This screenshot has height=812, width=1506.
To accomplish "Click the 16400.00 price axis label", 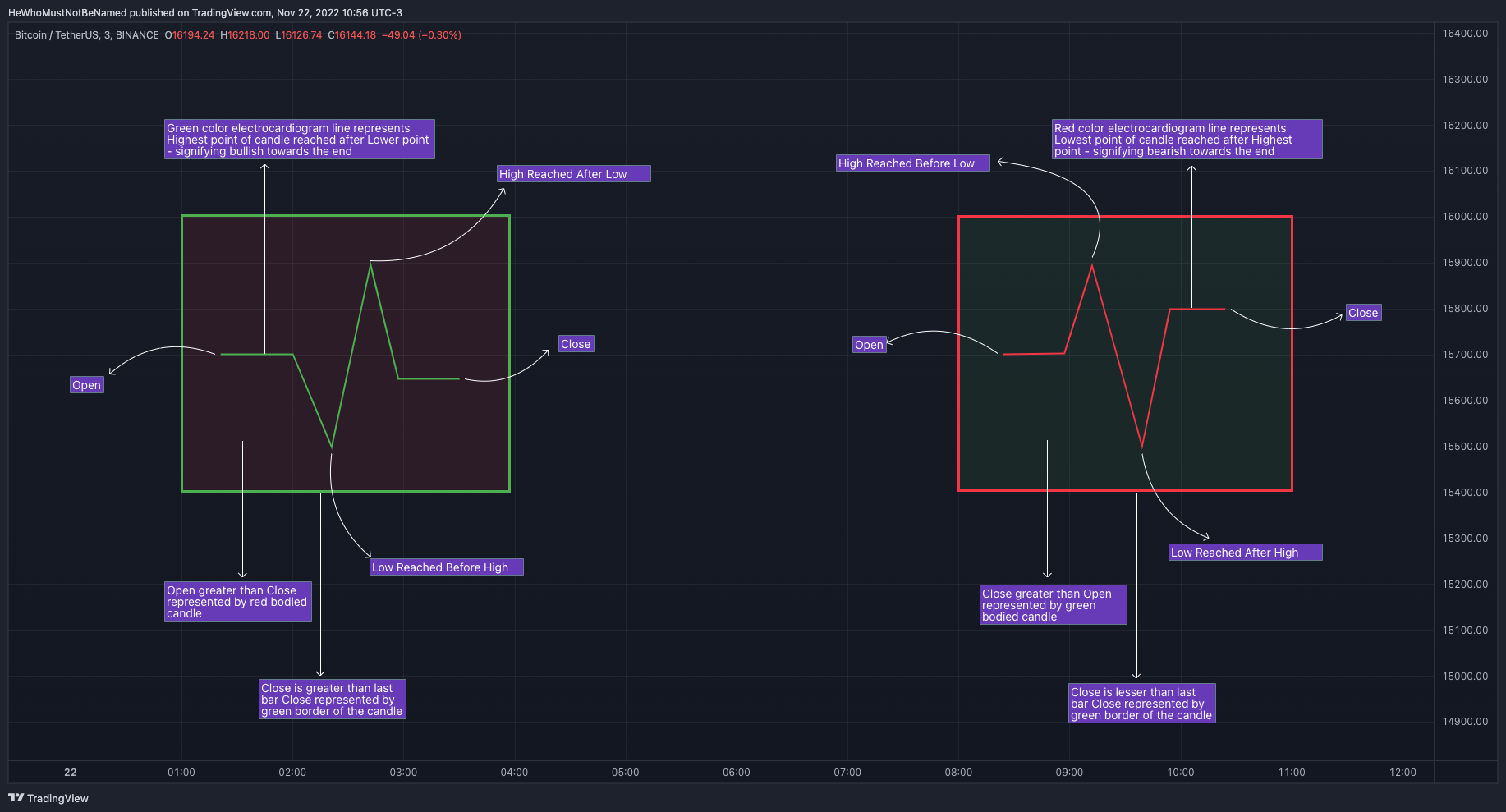I will [1466, 34].
